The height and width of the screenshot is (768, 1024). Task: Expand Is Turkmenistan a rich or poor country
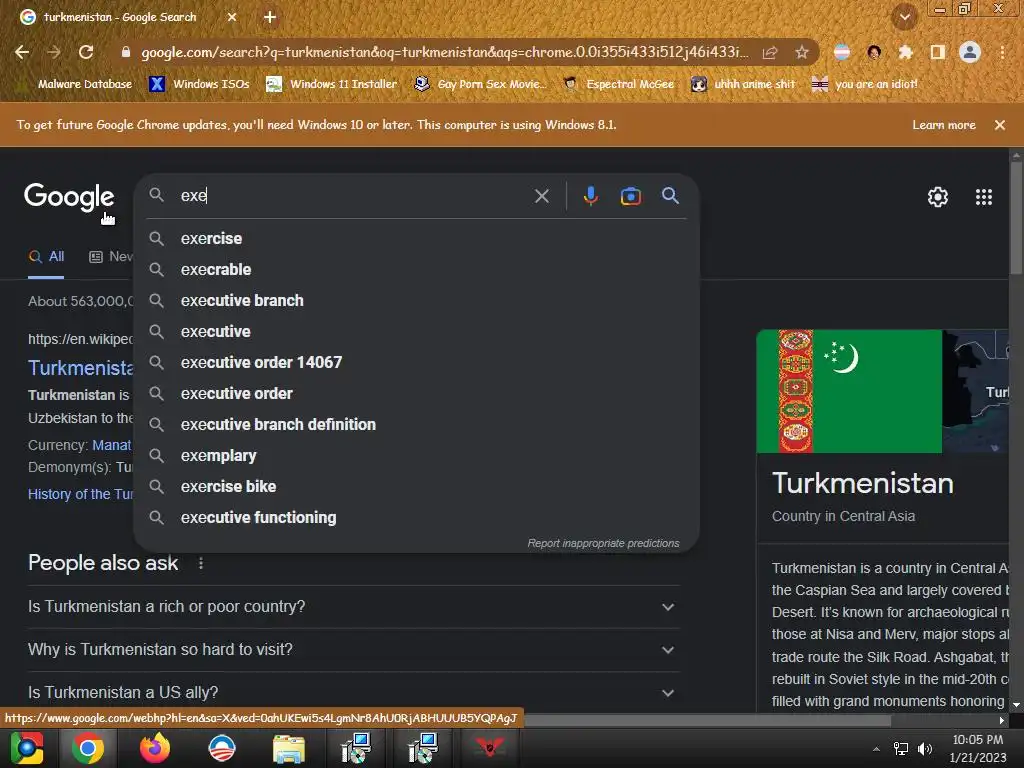click(354, 607)
